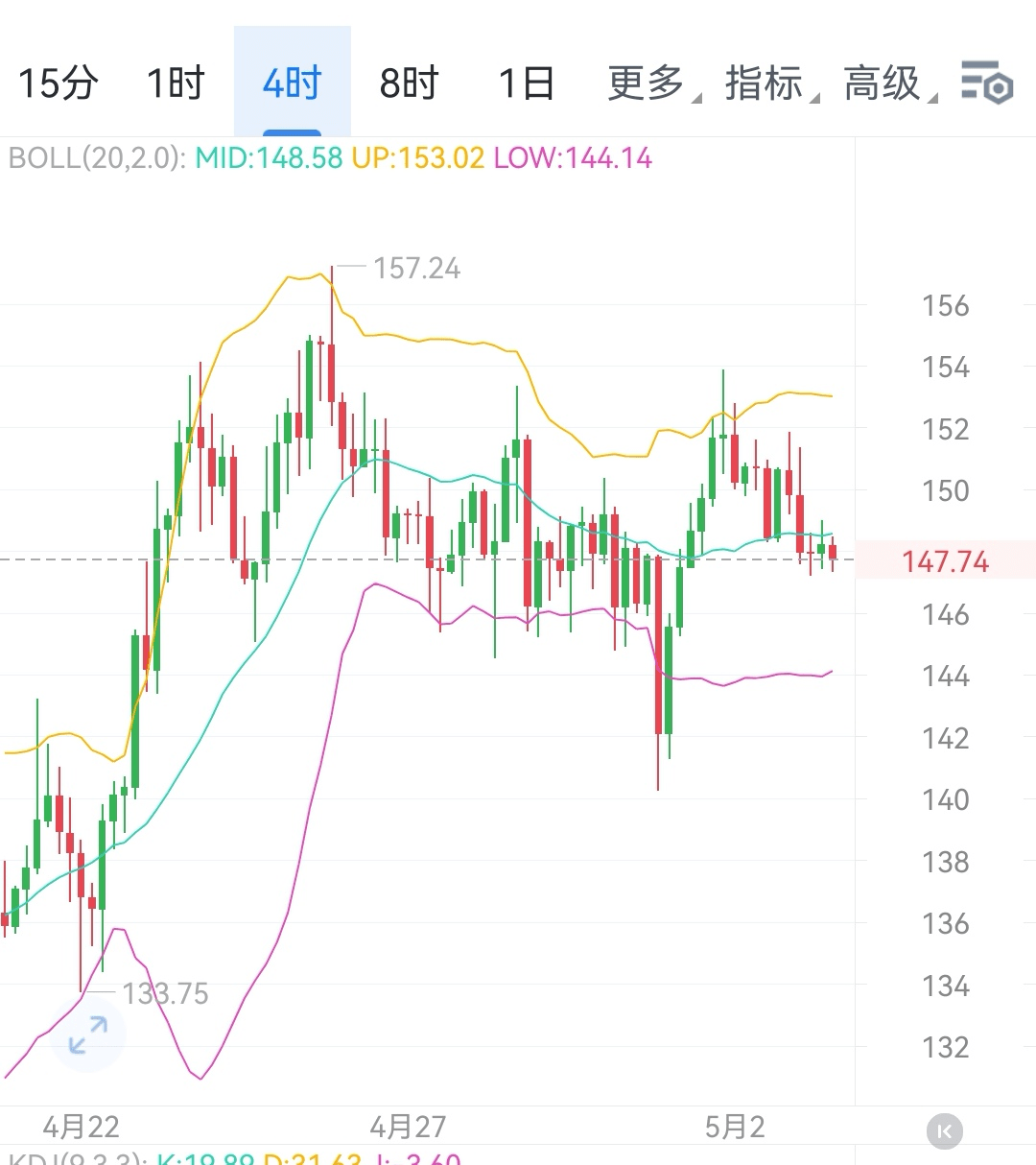The height and width of the screenshot is (1165, 1036).
Task: Tap the UP:153.02 Bollinger value
Action: pyautogui.click(x=418, y=157)
